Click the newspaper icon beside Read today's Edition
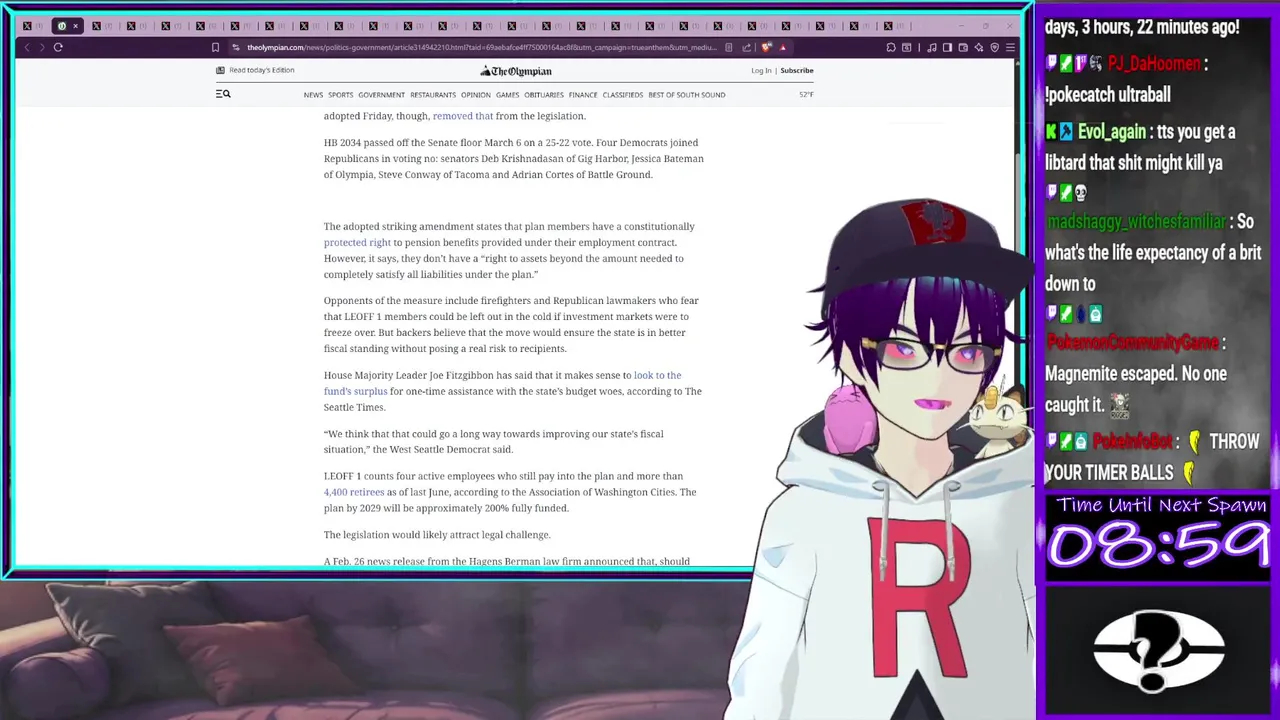The width and height of the screenshot is (1280, 720). point(220,70)
